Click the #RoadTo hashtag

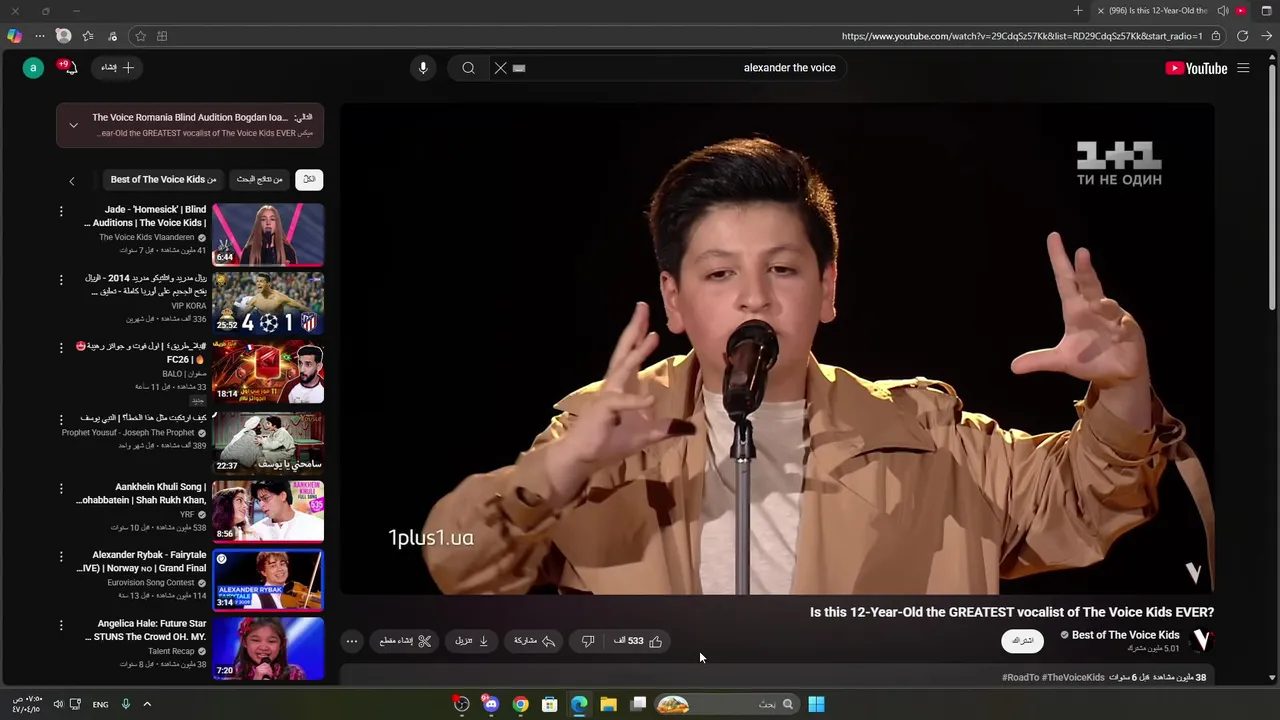pos(1024,677)
